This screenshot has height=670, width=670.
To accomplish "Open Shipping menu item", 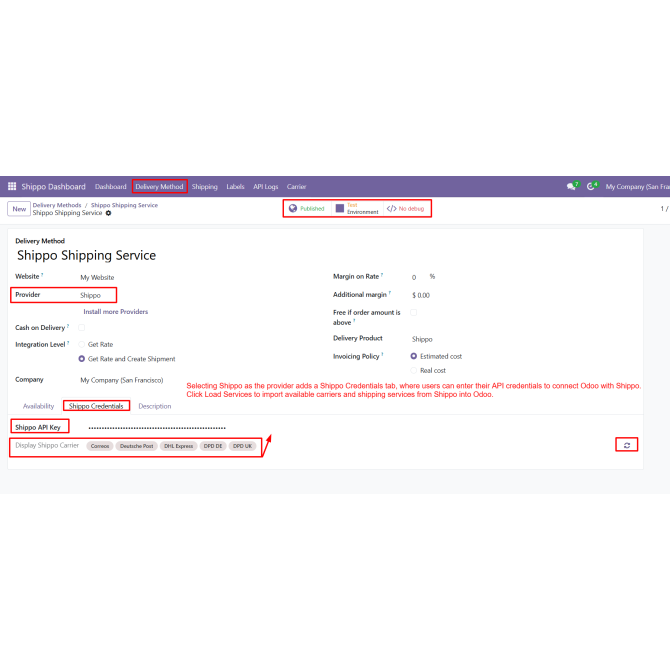I will click(204, 187).
